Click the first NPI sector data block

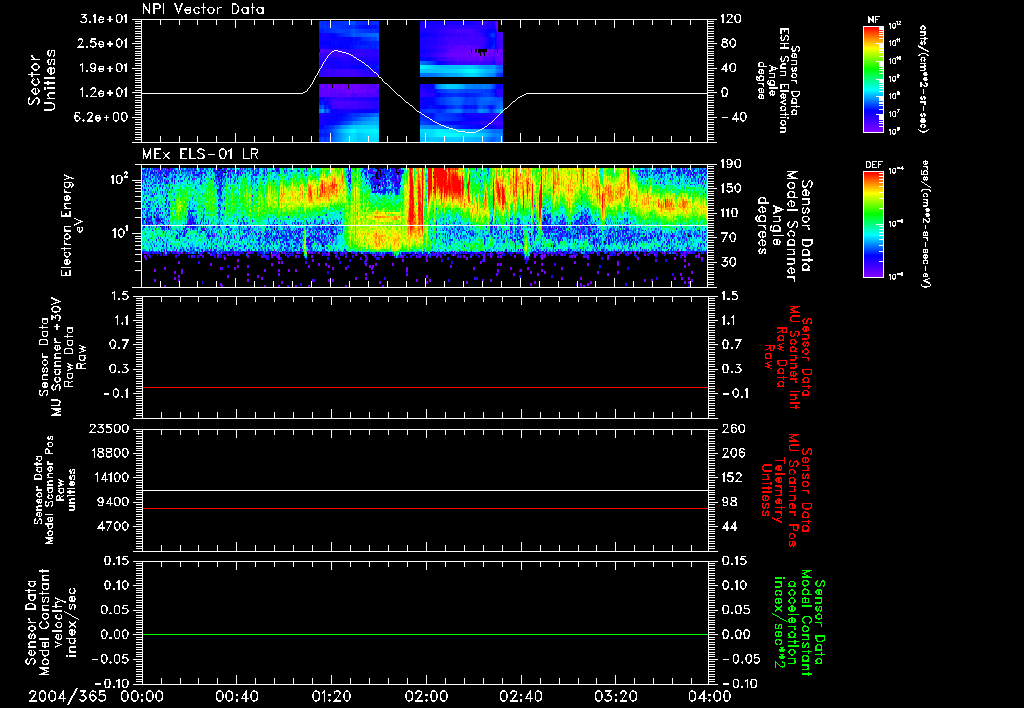tap(349, 81)
